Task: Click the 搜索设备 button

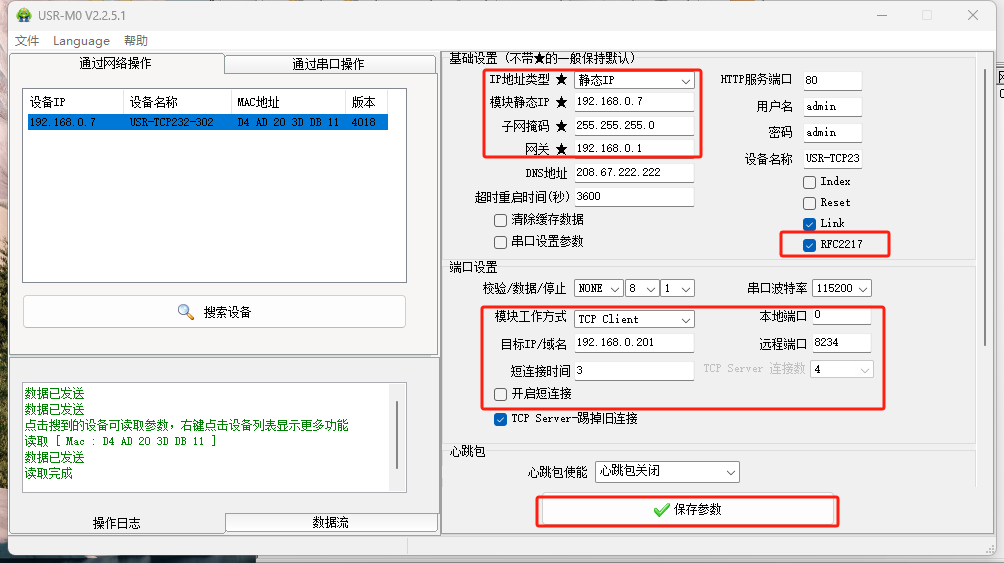Action: (x=214, y=312)
